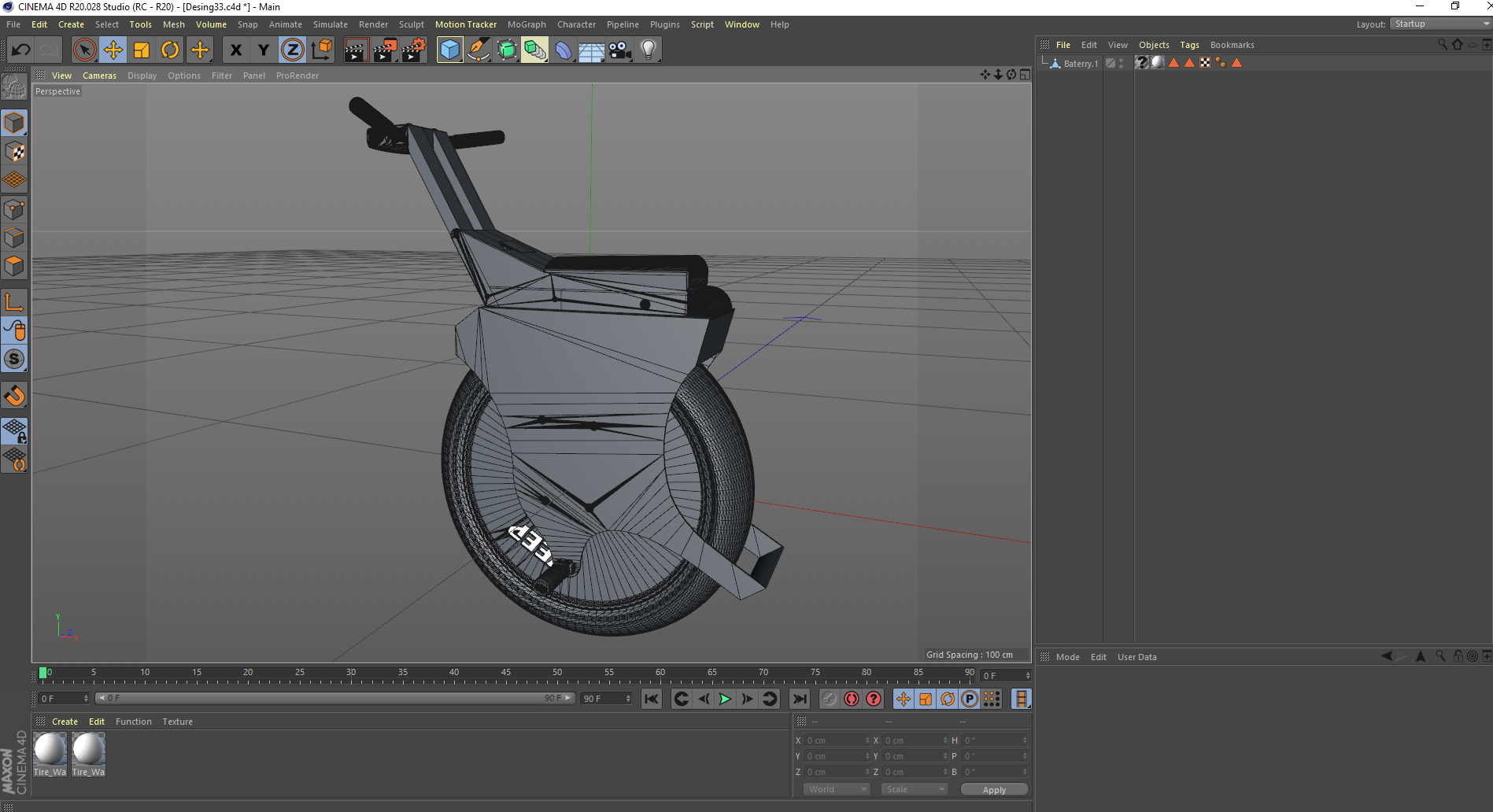Screen dimensions: 1493x812
Task: Step to next frame
Action: (747, 699)
